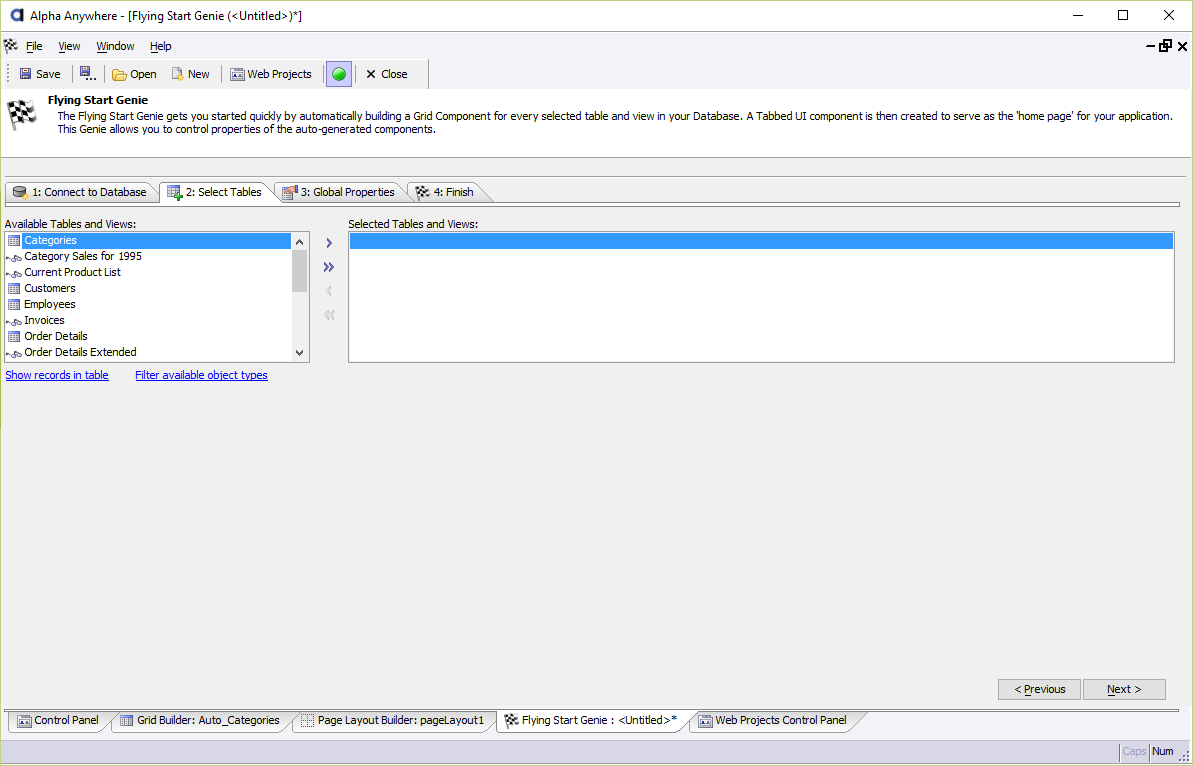The image size is (1193, 766).
Task: Click the view icon beside Invoices
Action: (14, 321)
